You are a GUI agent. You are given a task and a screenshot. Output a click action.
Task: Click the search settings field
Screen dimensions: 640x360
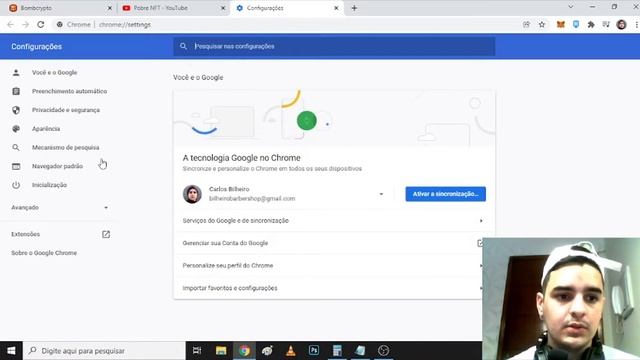tap(334, 46)
